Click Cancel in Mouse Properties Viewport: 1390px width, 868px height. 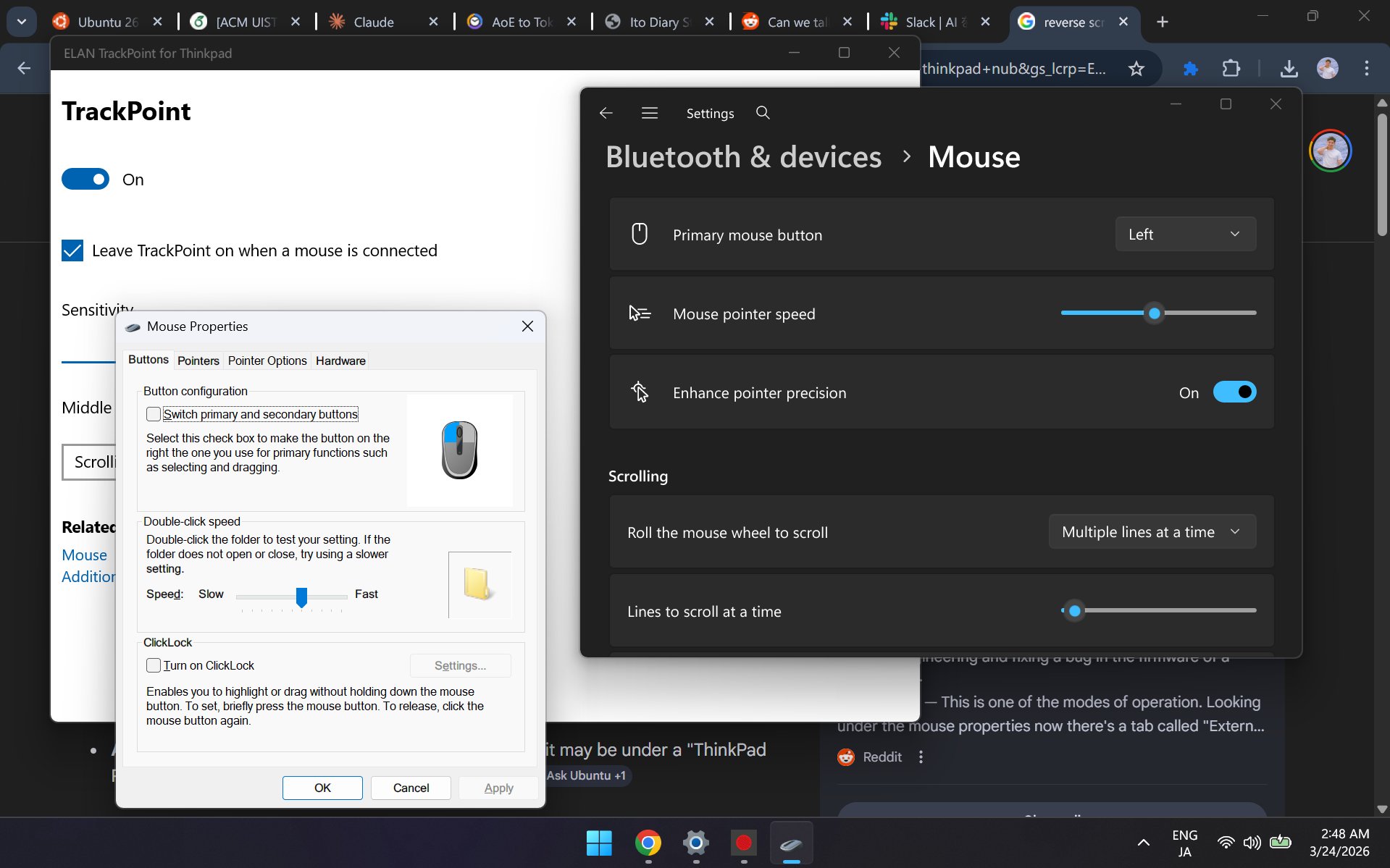(x=411, y=788)
